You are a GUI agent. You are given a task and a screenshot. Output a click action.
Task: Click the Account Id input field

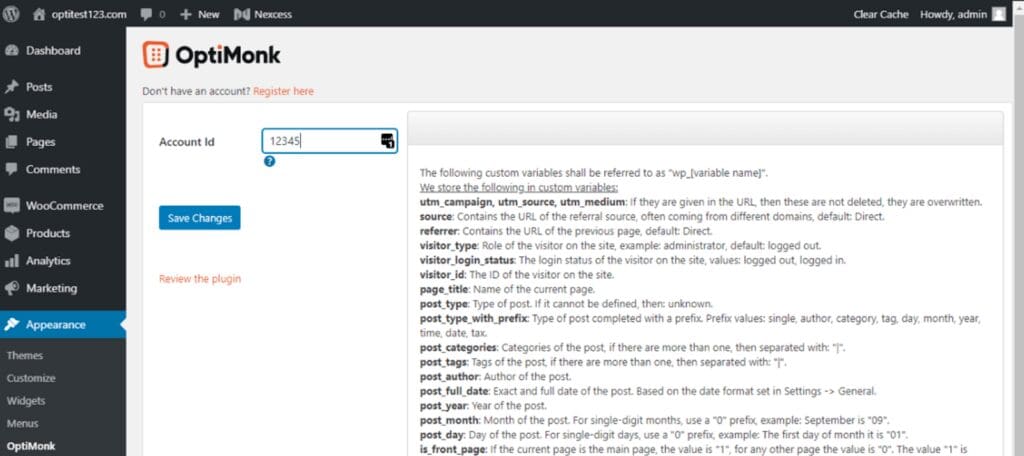coord(320,141)
